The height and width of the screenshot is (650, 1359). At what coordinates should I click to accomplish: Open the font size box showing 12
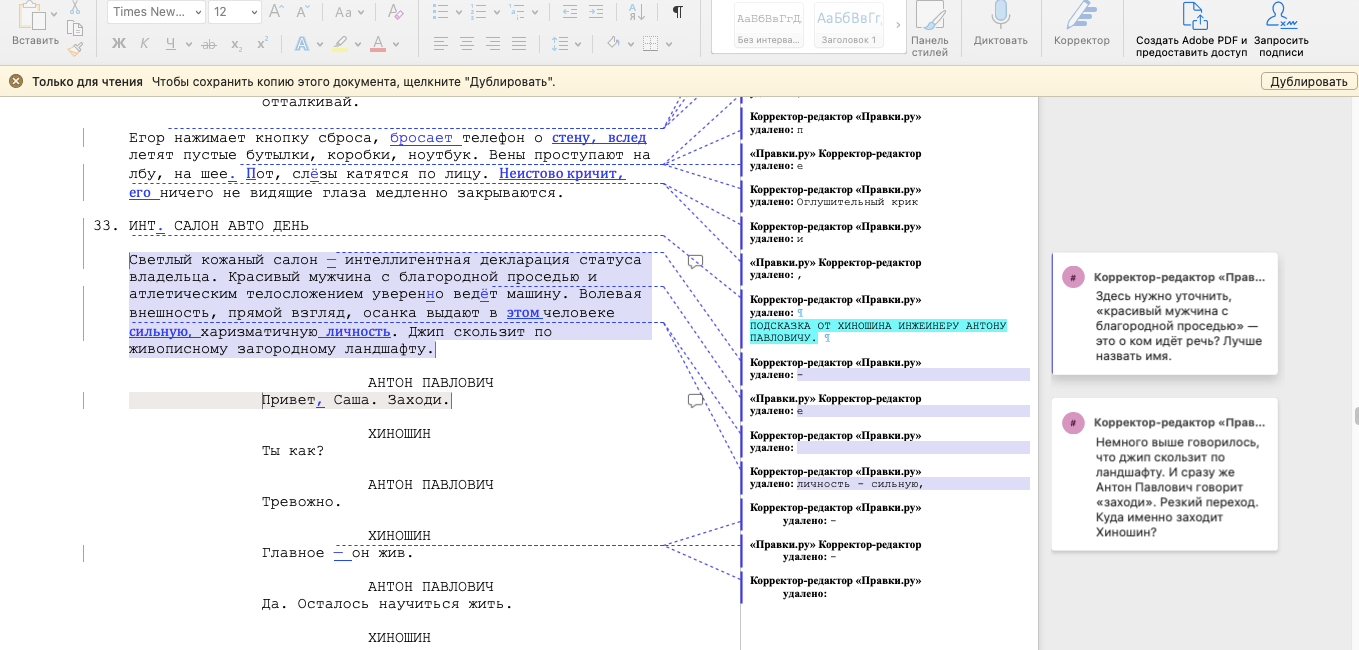[x=236, y=12]
